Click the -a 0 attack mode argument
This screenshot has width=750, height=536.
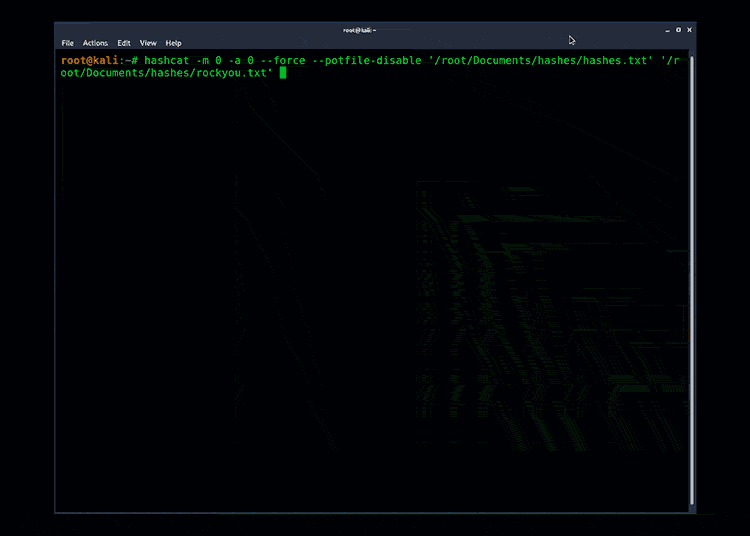(x=244, y=61)
